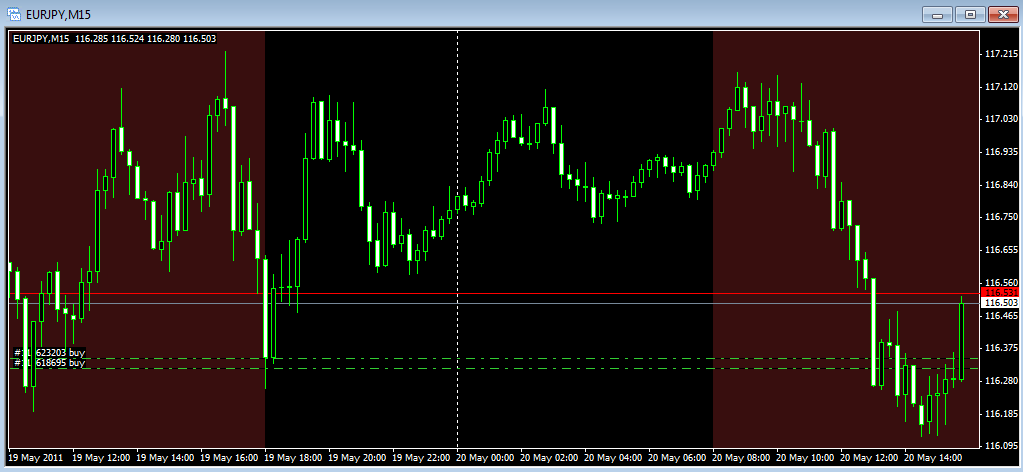
Task: Click the 20 May 00:00 time label
Action: 483,458
